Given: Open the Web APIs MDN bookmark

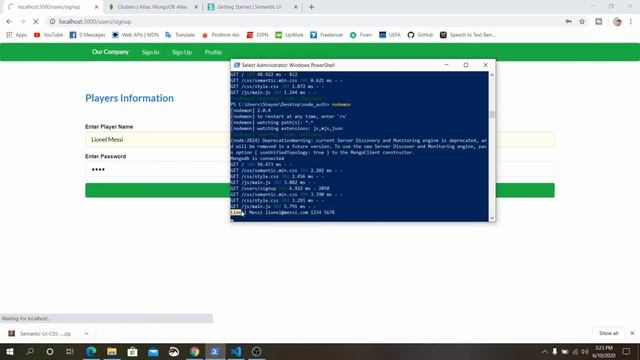Looking at the screenshot, I should 135,35.
